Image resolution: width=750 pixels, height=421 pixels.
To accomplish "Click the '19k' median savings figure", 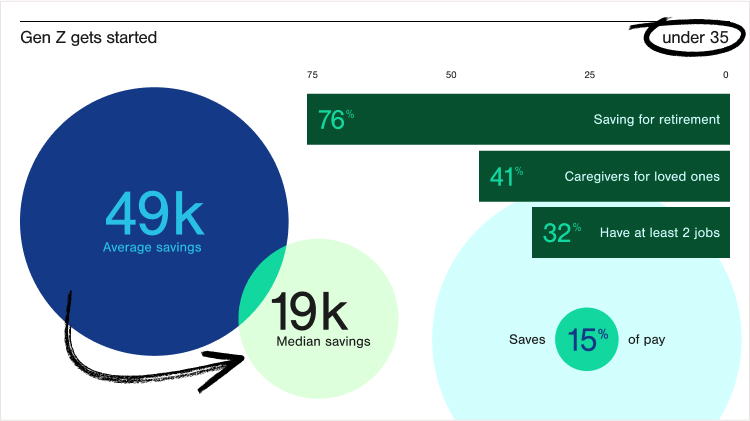I will coord(309,312).
